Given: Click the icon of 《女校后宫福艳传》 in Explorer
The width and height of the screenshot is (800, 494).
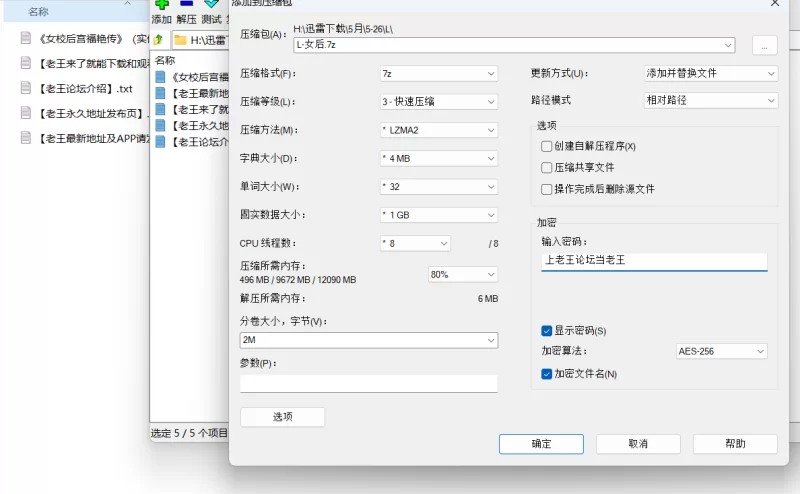Looking at the screenshot, I should pos(26,38).
